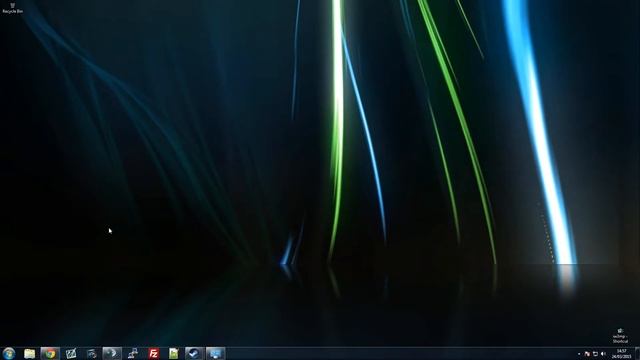Open the Windows Start menu orb

(9, 353)
